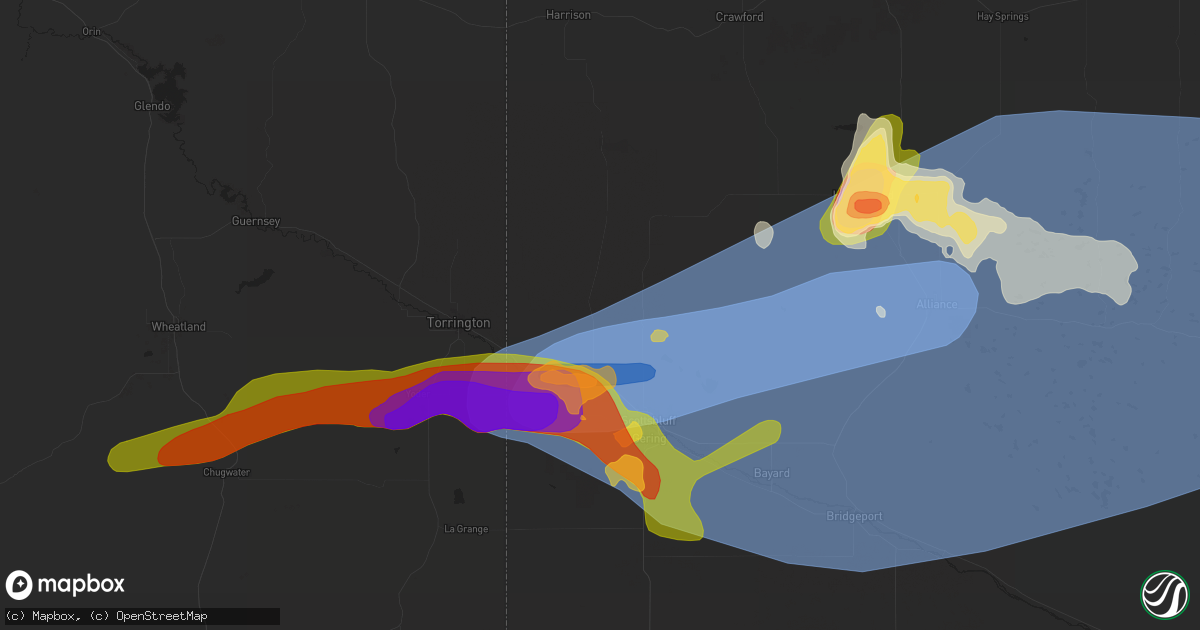This screenshot has height=630, width=1200.
Task: Click the round green logo icon in the map corner
Action: coord(1164,594)
